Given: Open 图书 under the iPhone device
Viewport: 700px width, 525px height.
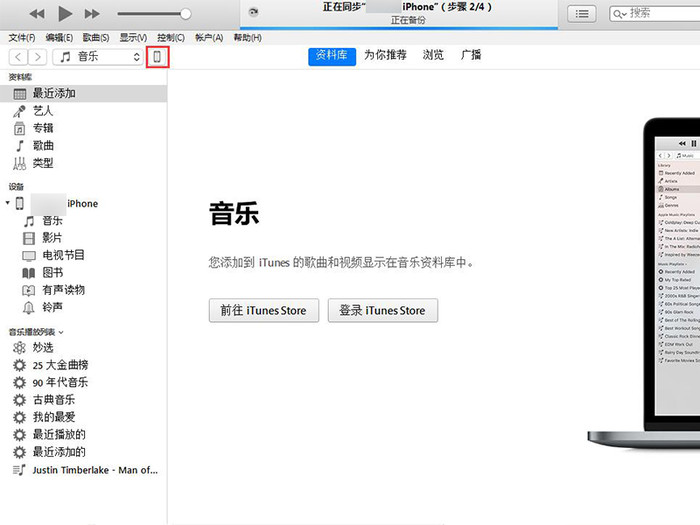Looking at the screenshot, I should 83,273.
